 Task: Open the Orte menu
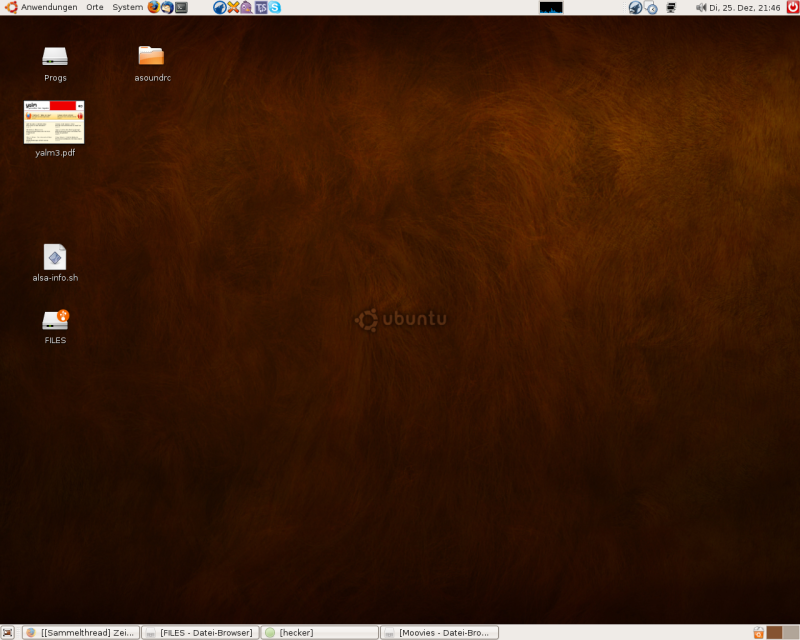pos(95,7)
